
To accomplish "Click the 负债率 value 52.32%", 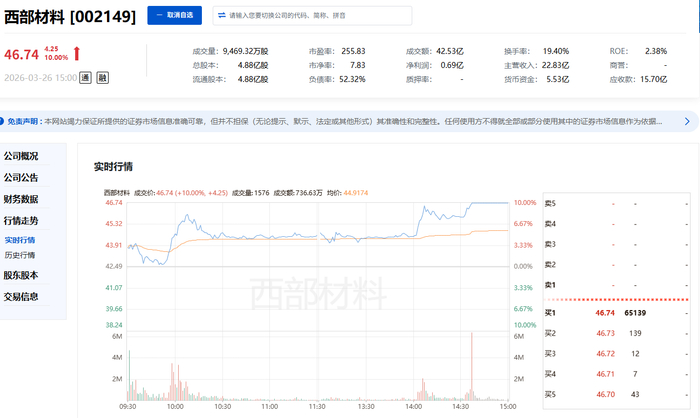I will click(352, 79).
